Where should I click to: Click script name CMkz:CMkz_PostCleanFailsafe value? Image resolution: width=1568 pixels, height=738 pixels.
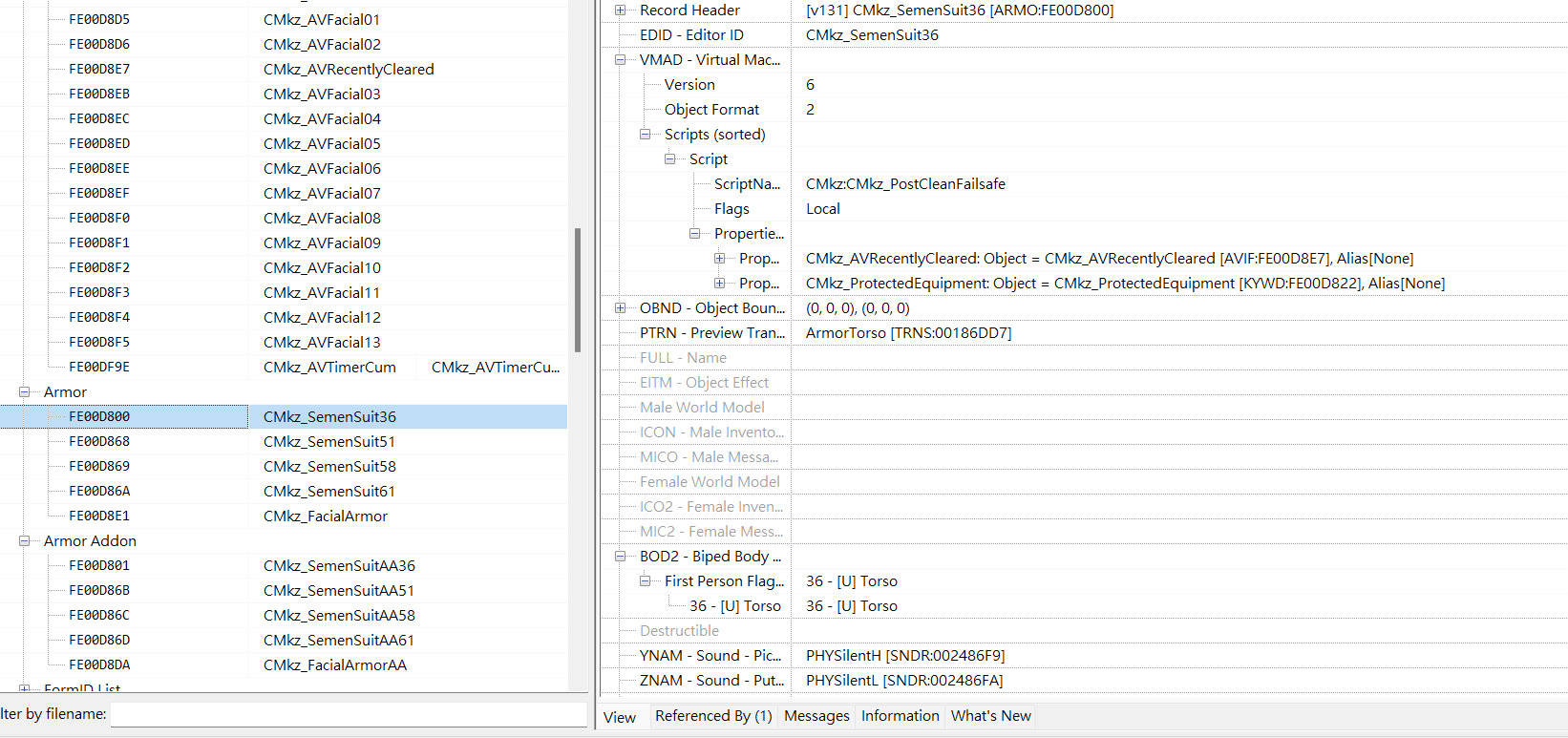coord(905,184)
